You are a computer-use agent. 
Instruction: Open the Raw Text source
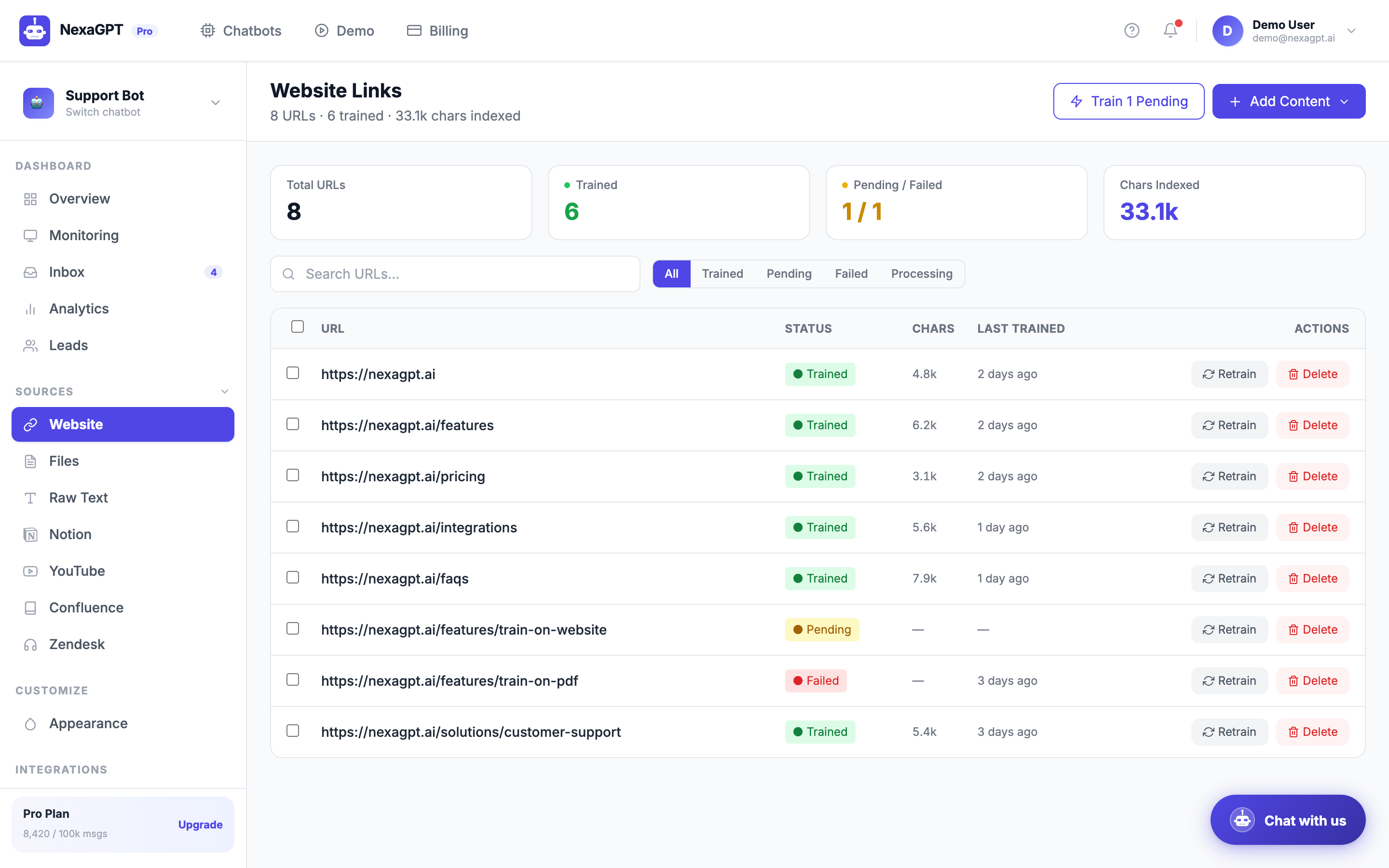point(123,498)
